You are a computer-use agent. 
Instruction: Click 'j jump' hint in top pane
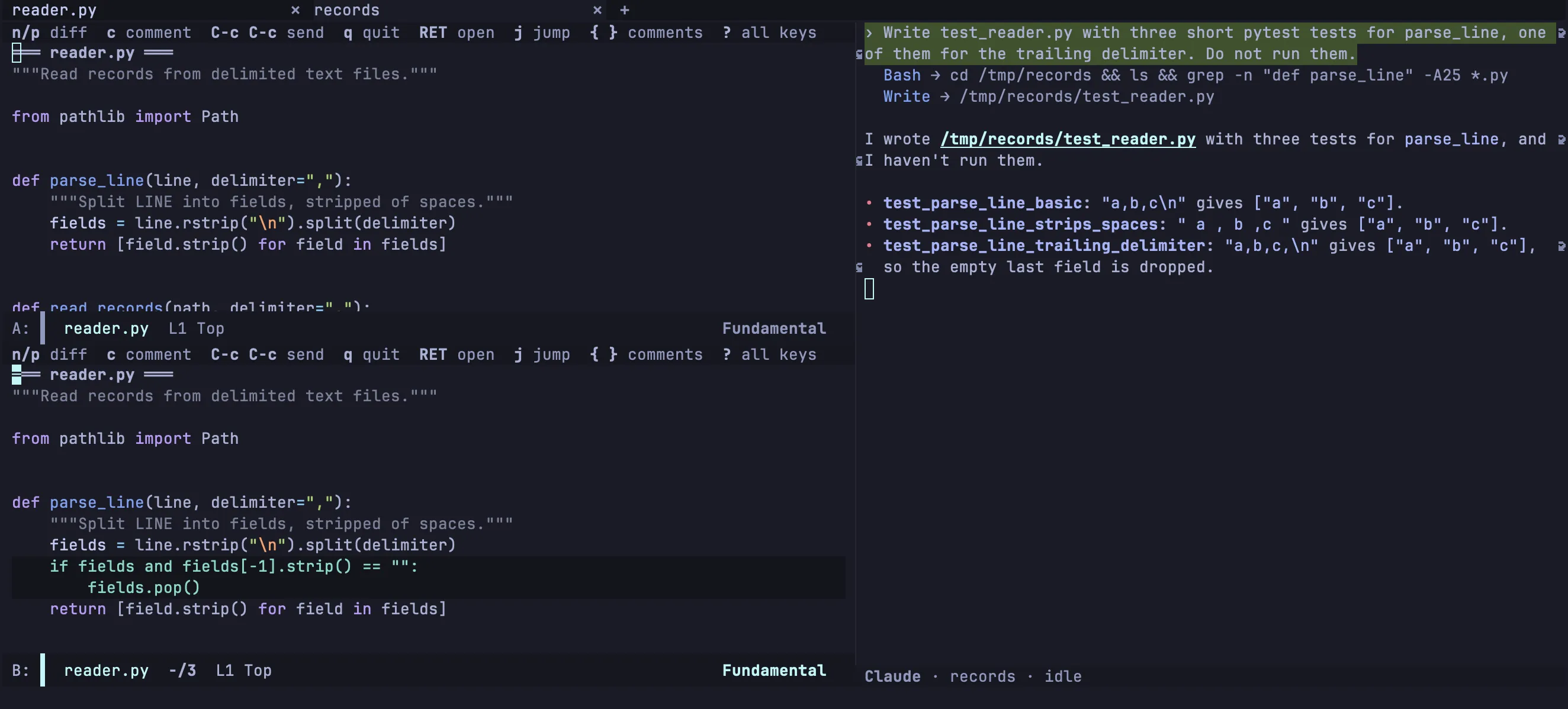[542, 33]
